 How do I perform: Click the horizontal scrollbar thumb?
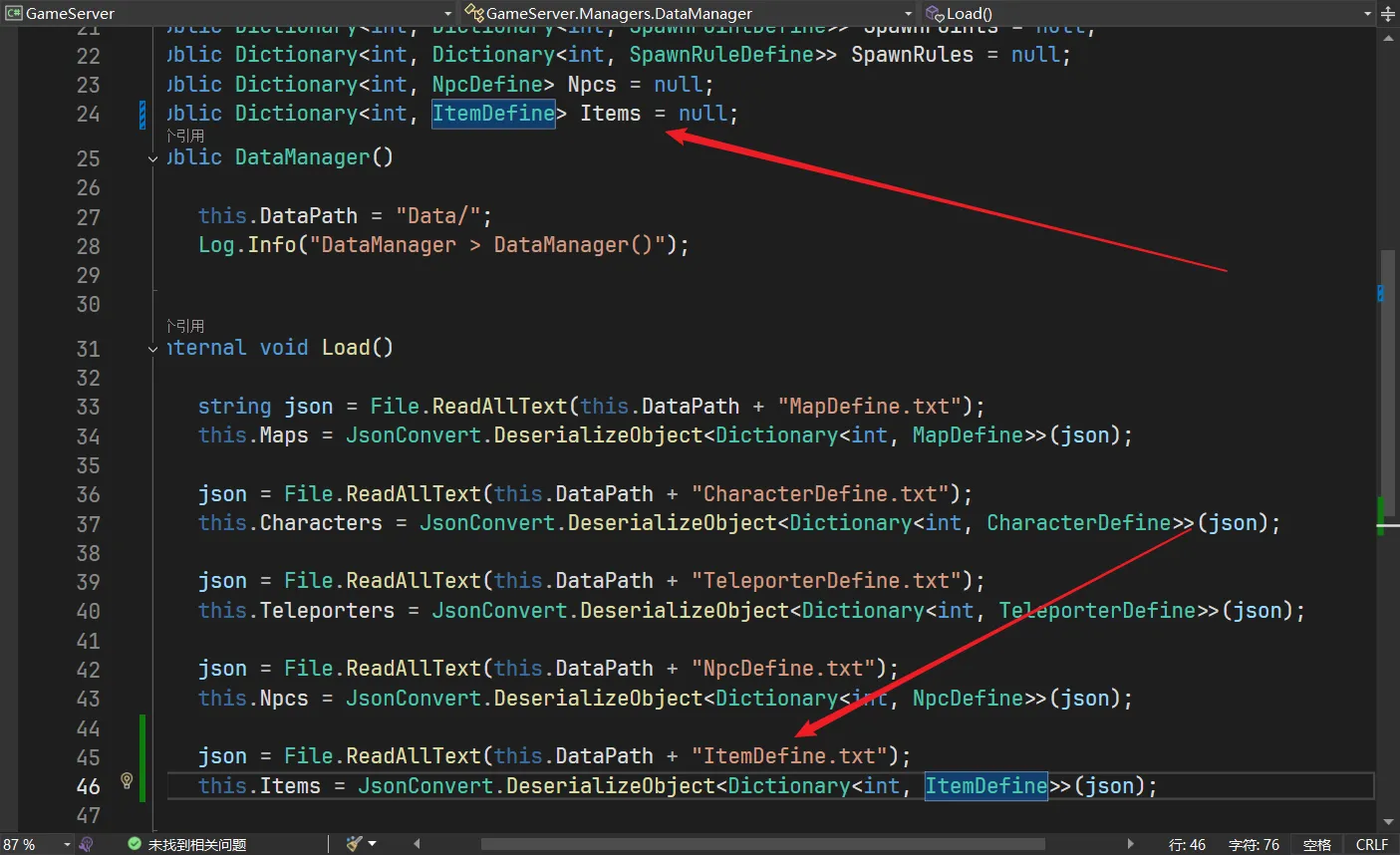click(762, 844)
